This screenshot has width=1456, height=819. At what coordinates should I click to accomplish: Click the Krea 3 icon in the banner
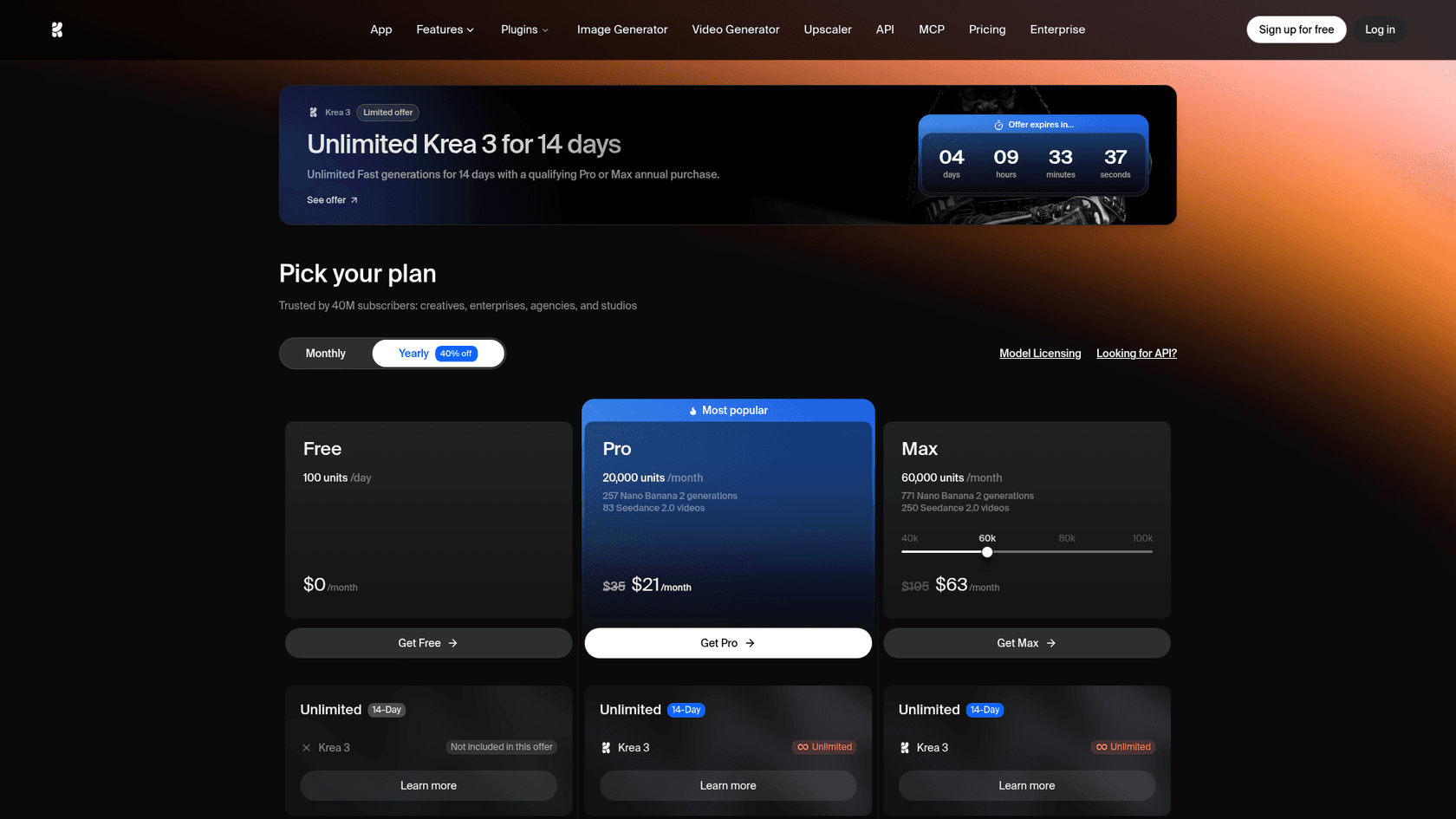(314, 113)
